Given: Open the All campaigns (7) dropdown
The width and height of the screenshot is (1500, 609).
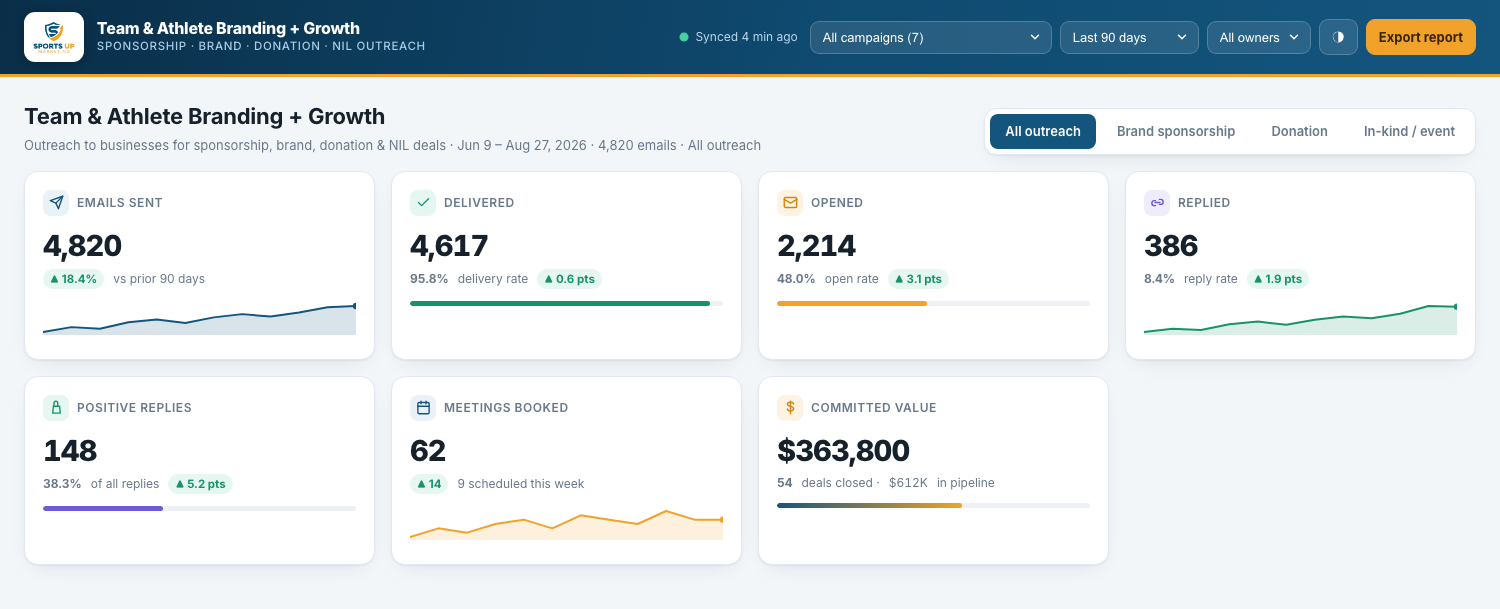Looking at the screenshot, I should 930,37.
